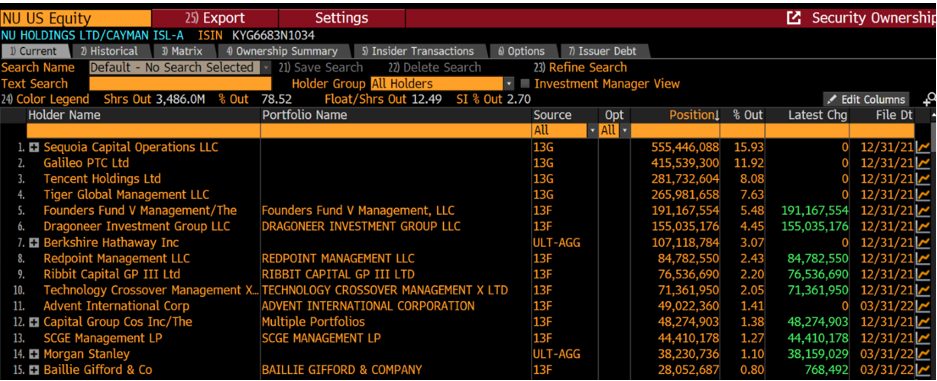This screenshot has width=937, height=381.
Task: Select Galileo PTC Ltd holder name
Action: [x=86, y=163]
